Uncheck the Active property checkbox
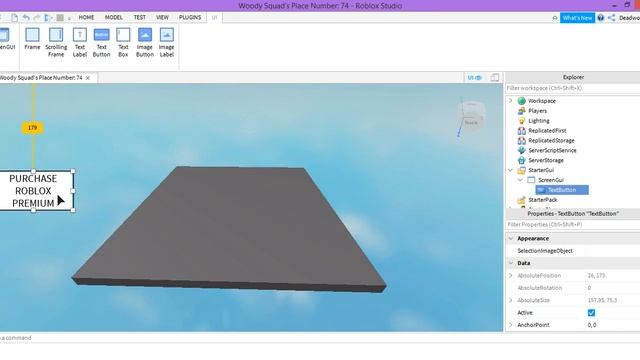The height and width of the screenshot is (360, 640). click(x=591, y=313)
